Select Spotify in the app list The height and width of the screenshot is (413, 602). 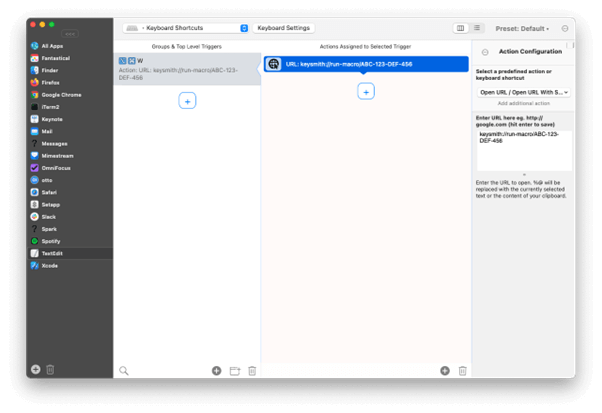[51, 241]
